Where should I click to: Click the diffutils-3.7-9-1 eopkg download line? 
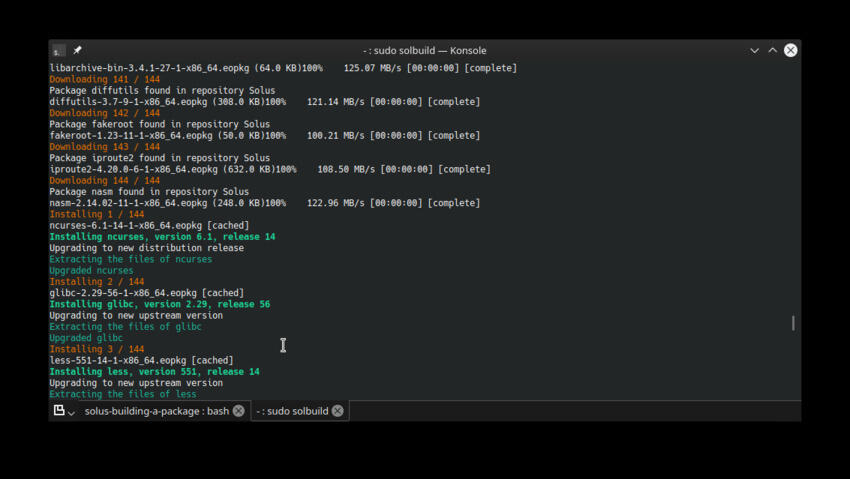(x=265, y=102)
